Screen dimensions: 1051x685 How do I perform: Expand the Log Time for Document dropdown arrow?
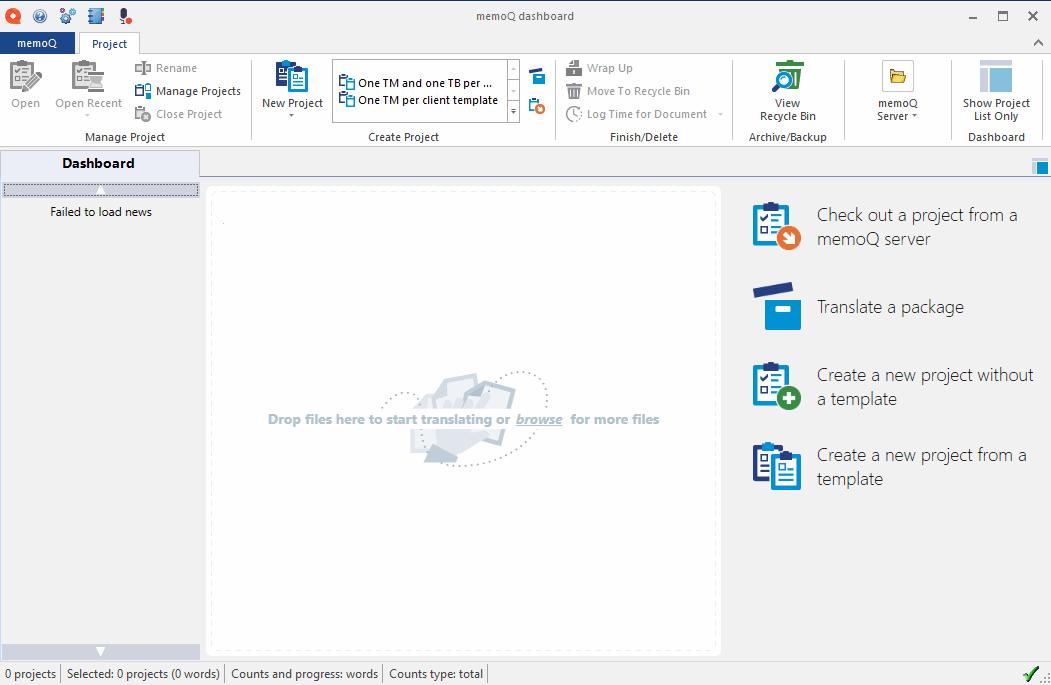coord(721,114)
